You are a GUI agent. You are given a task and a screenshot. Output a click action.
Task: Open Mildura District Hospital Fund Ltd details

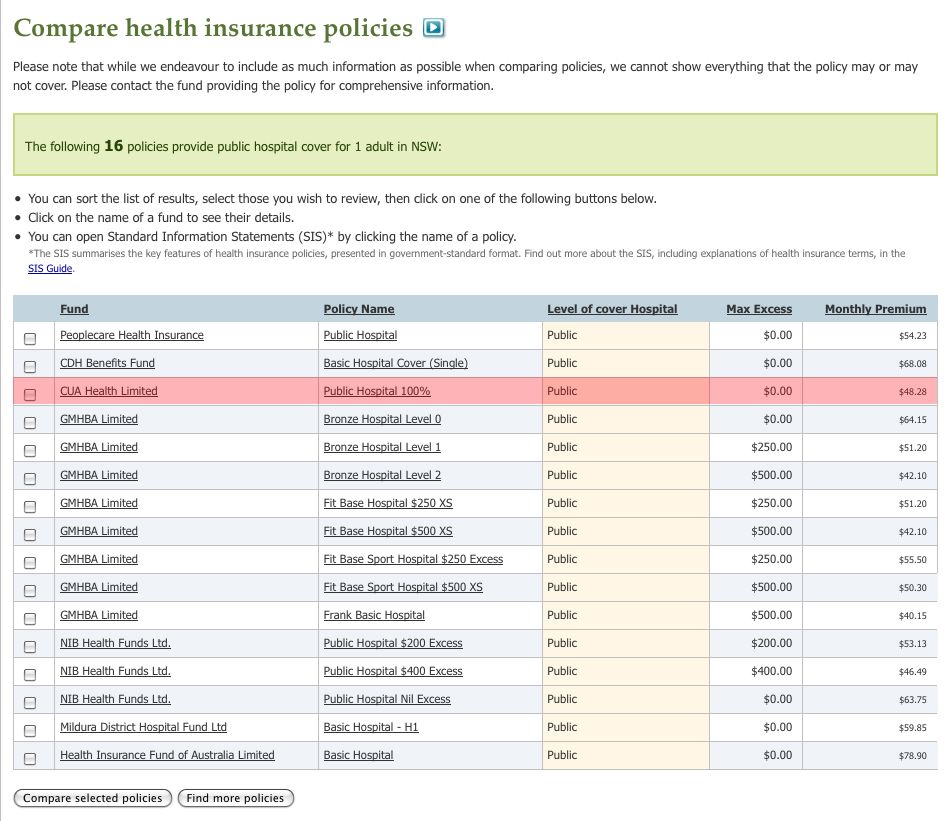tap(143, 727)
